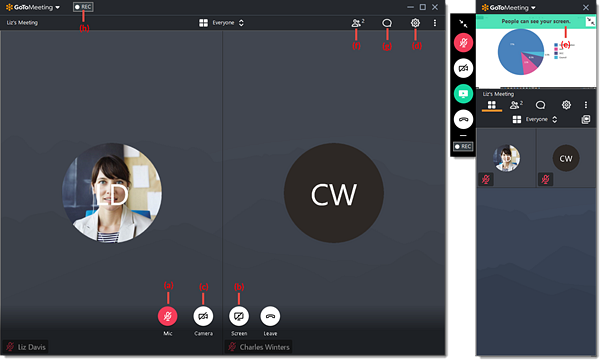Click the collapse arrows atop the black control strip
This screenshot has width=600, height=360.
point(463,24)
